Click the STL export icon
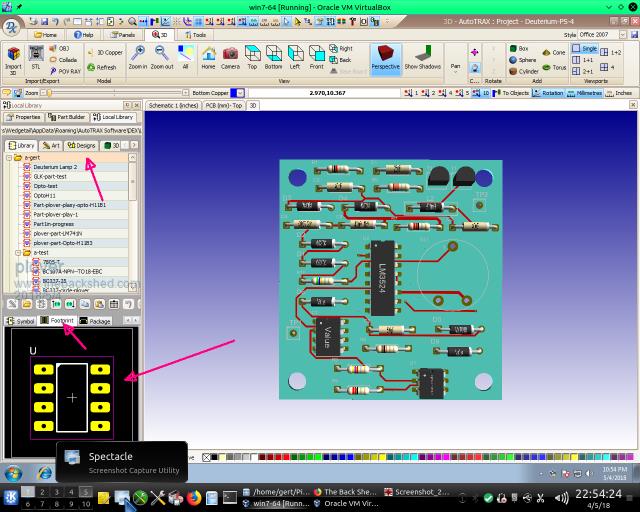Image resolution: width=640 pixels, height=512 pixels. pos(36,57)
